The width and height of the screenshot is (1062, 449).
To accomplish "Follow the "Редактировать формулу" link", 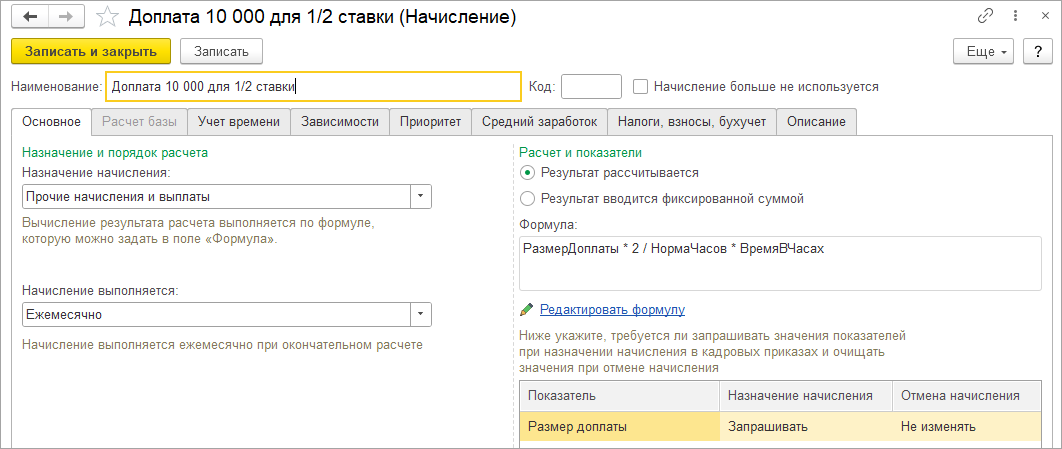I will click(x=612, y=310).
